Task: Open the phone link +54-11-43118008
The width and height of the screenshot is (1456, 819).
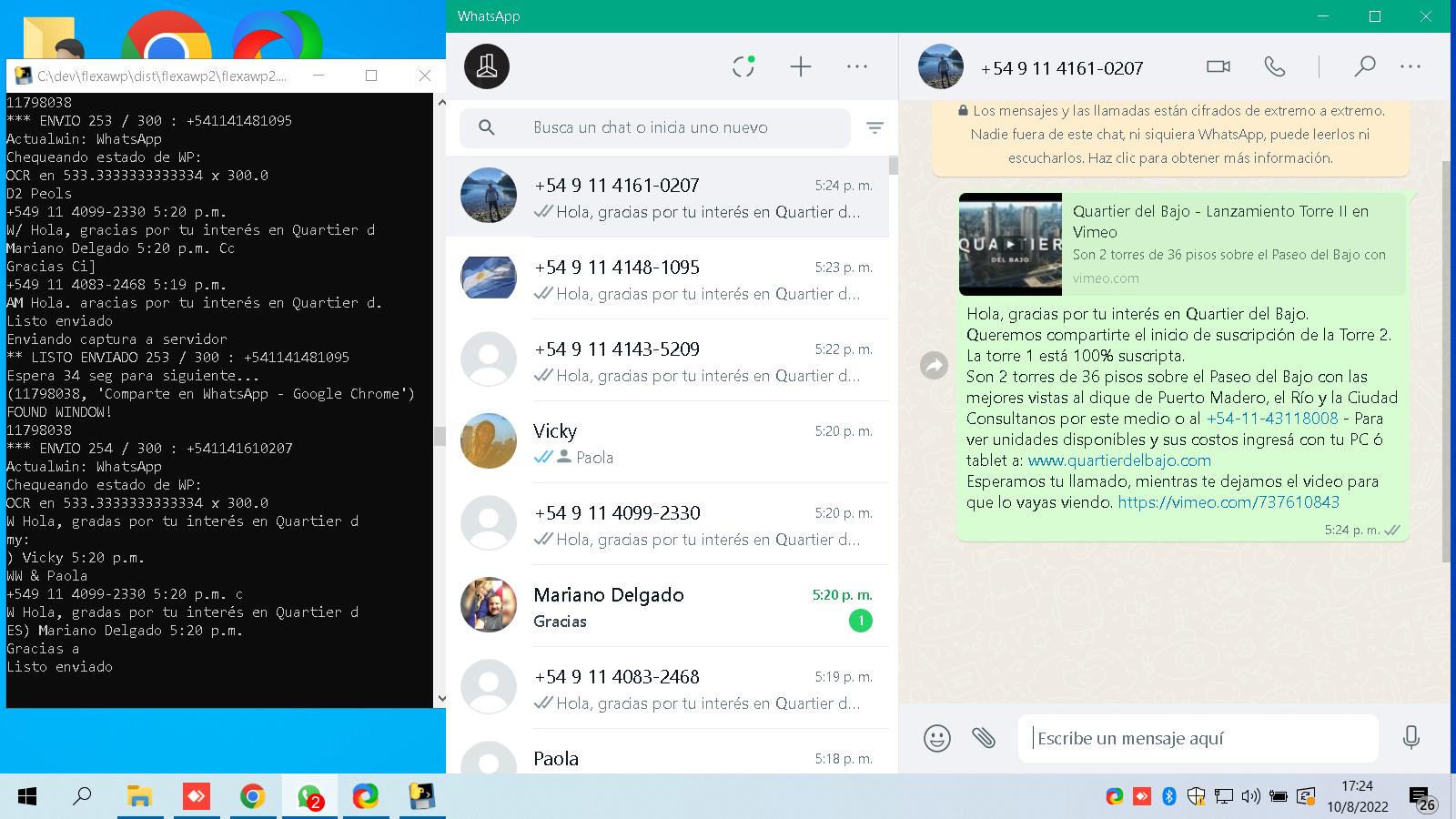Action: tap(1272, 419)
